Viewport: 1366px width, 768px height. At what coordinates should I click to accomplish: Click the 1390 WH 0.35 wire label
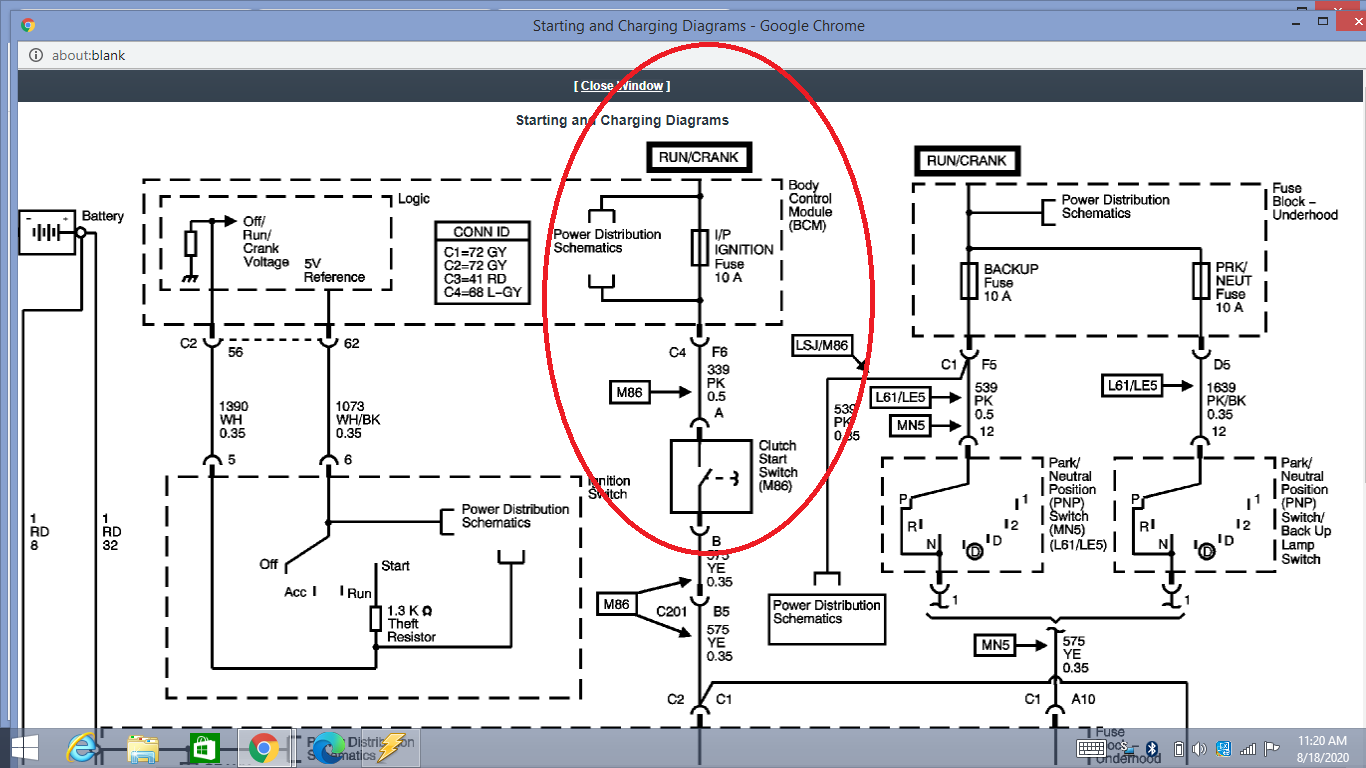tap(234, 420)
